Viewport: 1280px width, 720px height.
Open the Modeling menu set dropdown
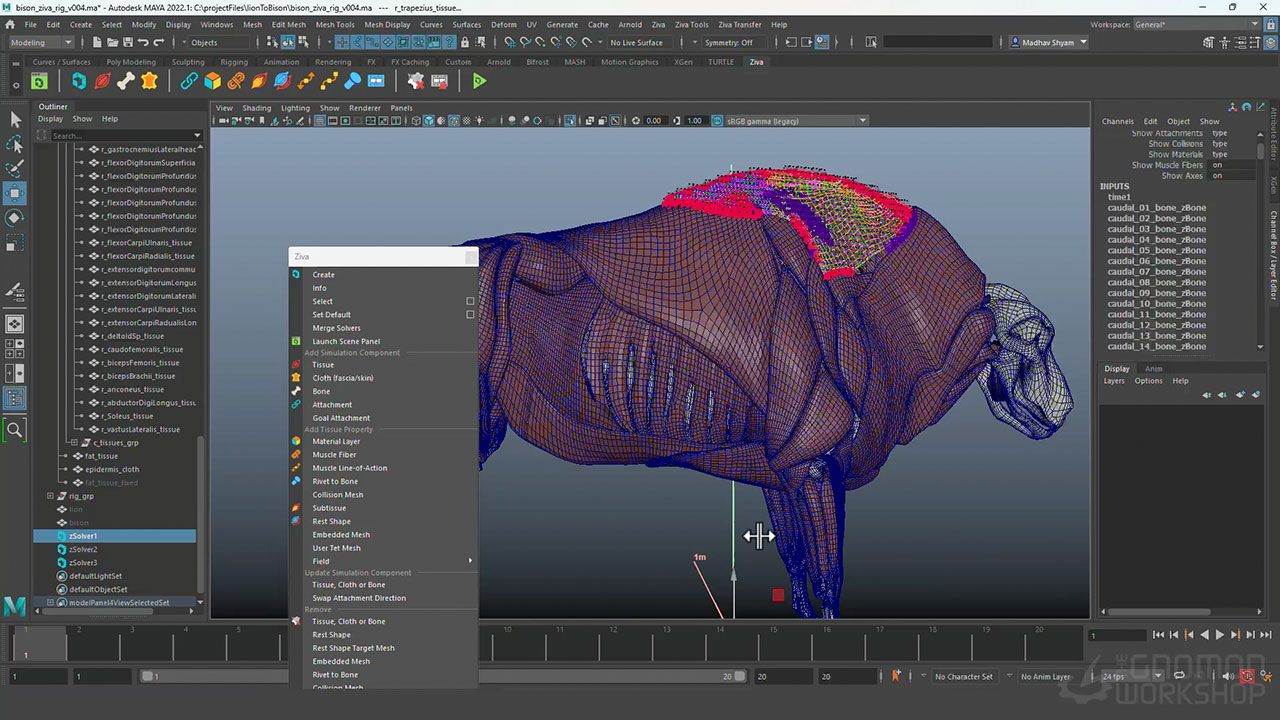click(x=42, y=43)
